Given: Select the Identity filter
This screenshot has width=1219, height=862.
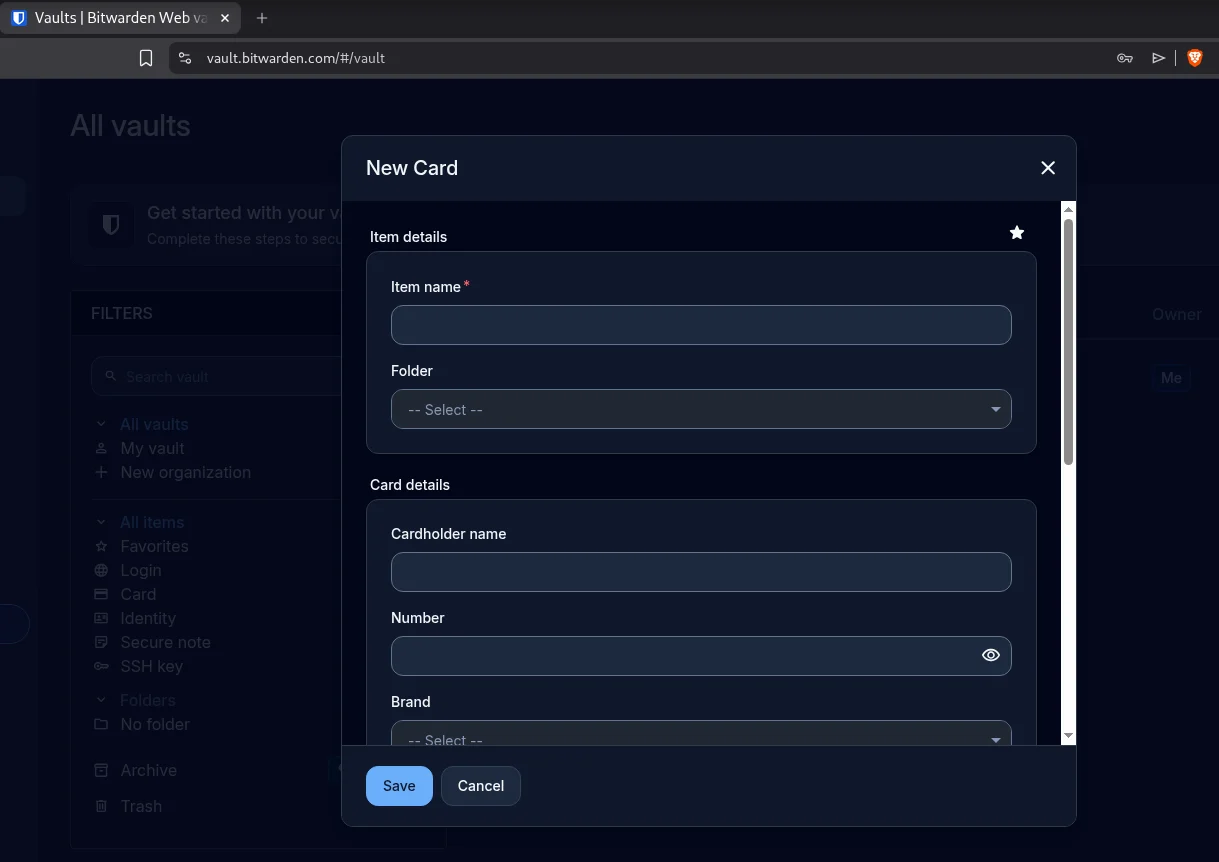Looking at the screenshot, I should 148,618.
